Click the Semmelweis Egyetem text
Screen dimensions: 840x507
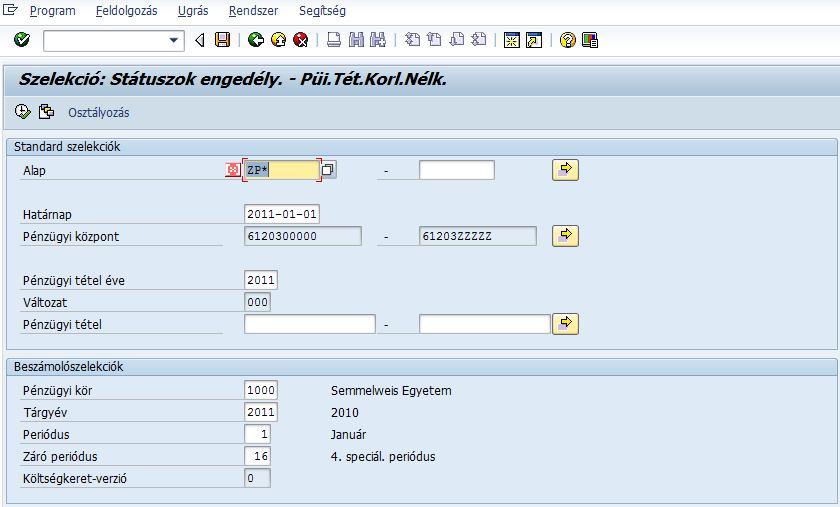(x=391, y=391)
